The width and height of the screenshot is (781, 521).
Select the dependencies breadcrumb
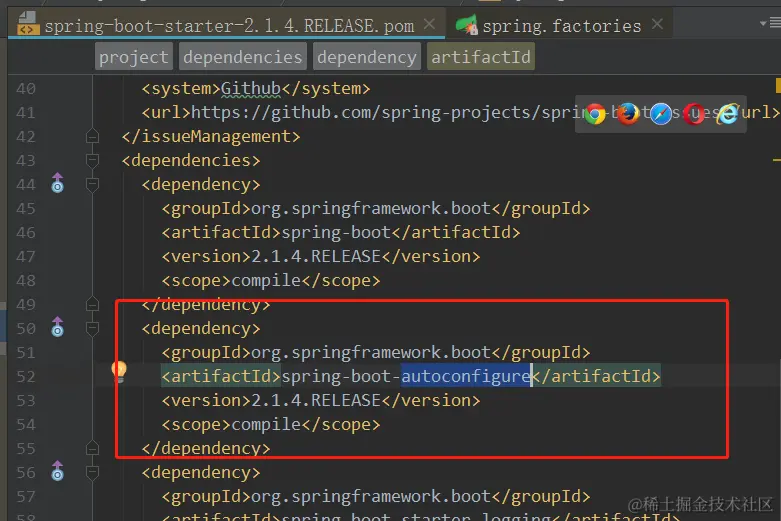pos(243,57)
